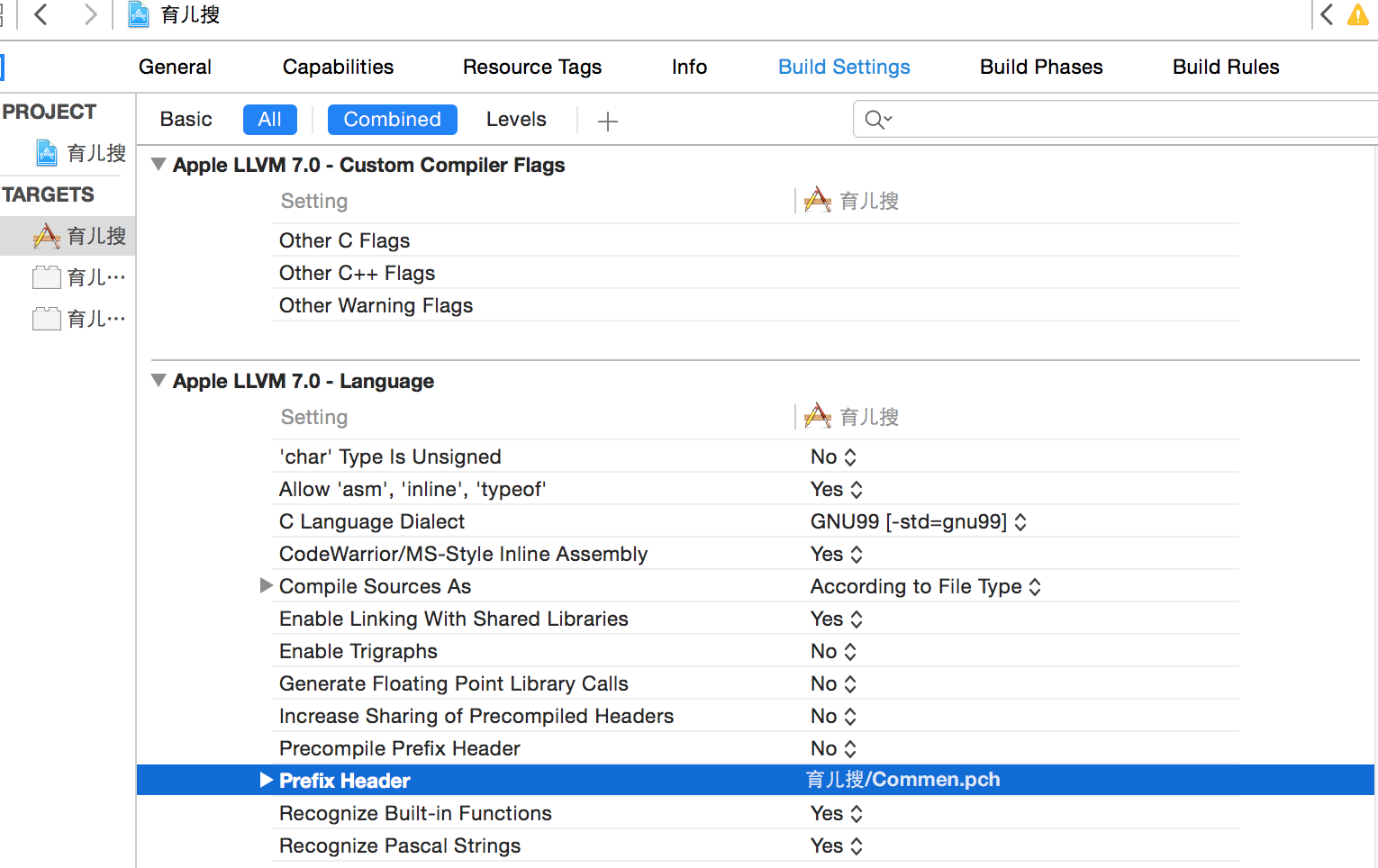Open C Language Dialect GNU99 popup
1378x868 pixels.
(x=919, y=521)
